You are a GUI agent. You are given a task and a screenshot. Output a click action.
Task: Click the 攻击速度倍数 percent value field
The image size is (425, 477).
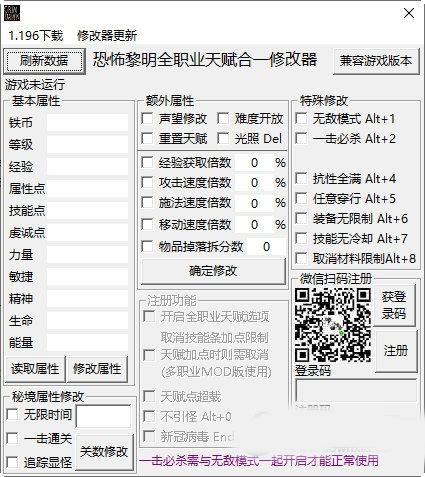254,183
